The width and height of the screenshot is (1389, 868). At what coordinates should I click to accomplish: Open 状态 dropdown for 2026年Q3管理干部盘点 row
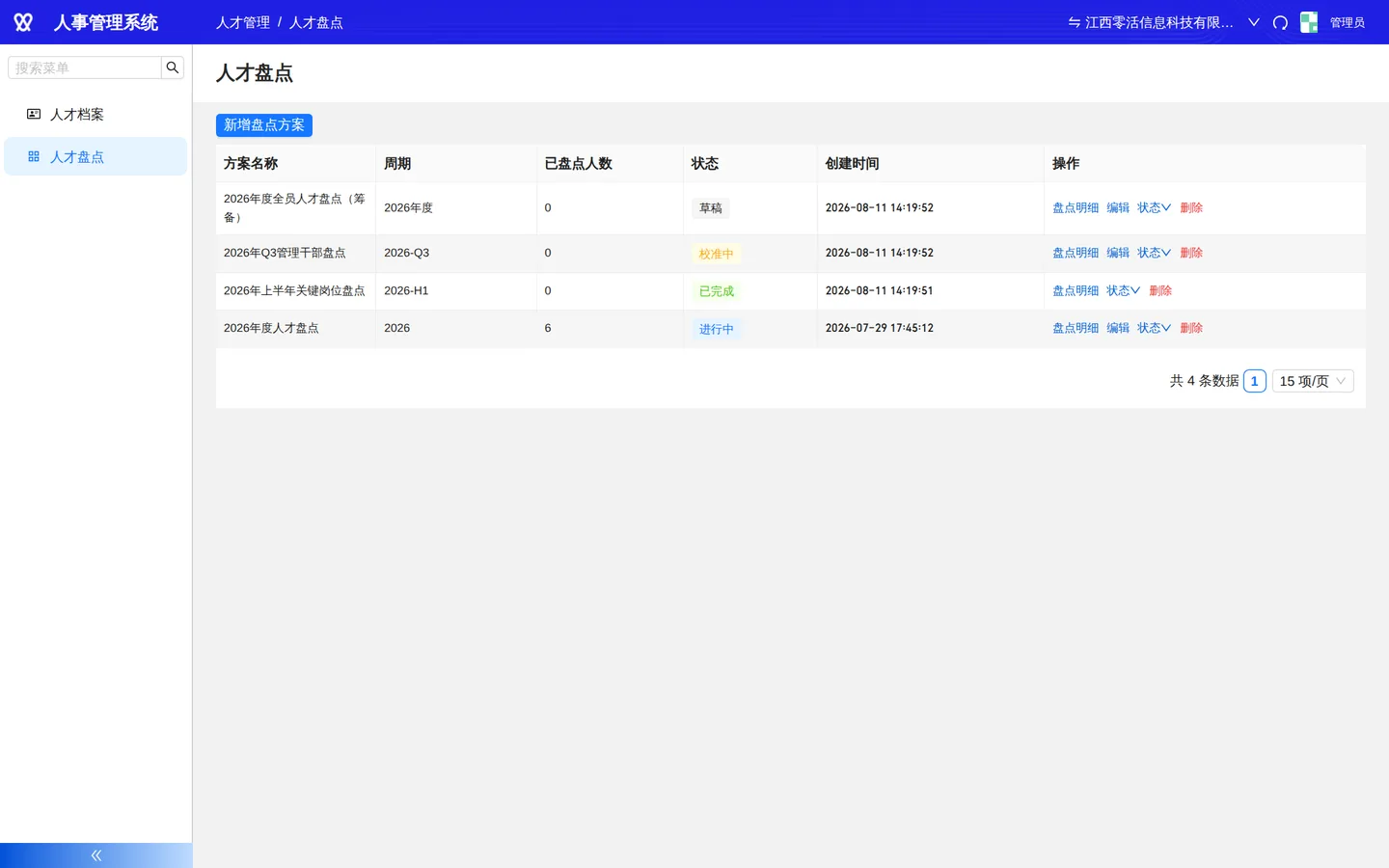click(x=1154, y=253)
